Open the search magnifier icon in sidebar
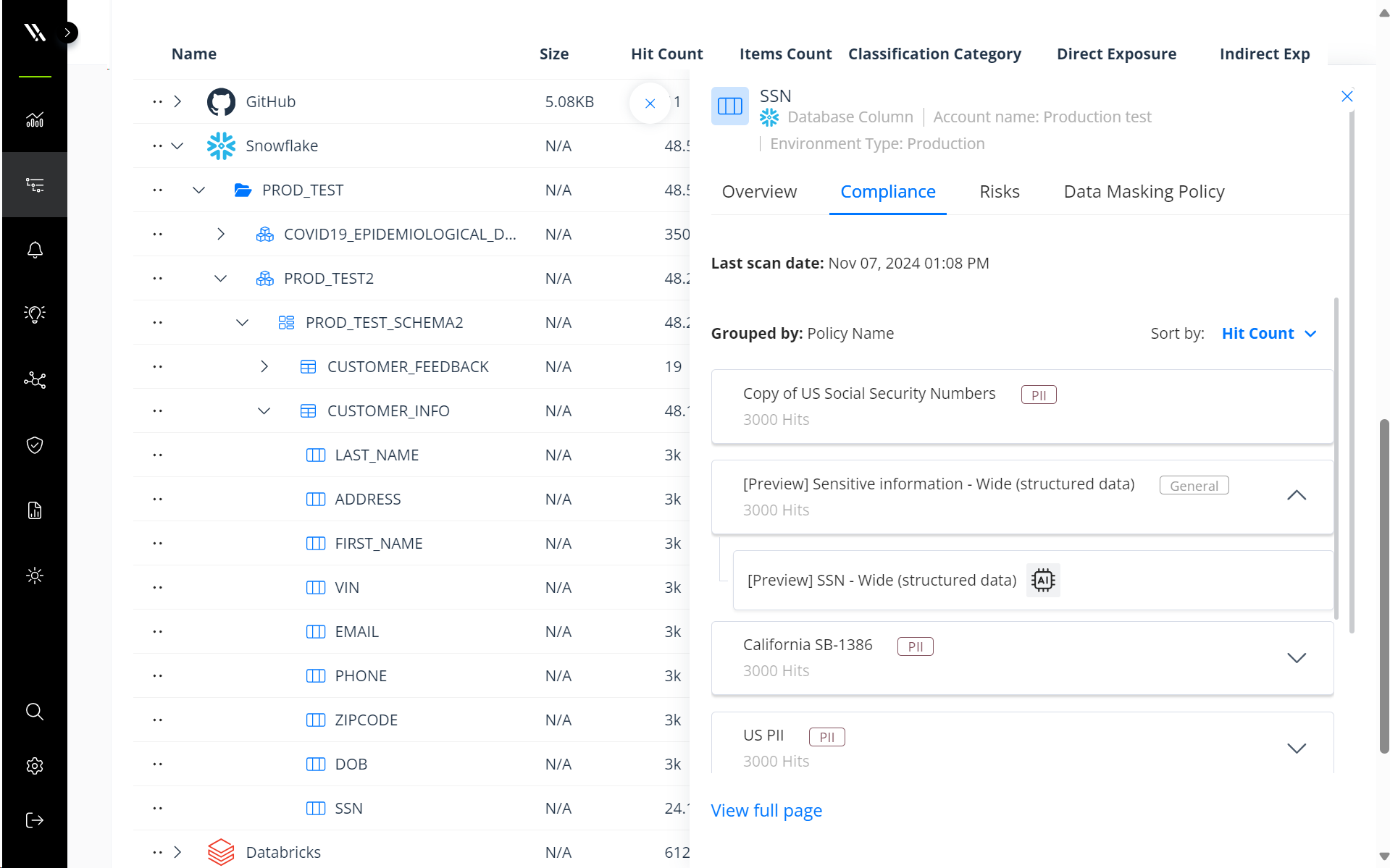 35,712
